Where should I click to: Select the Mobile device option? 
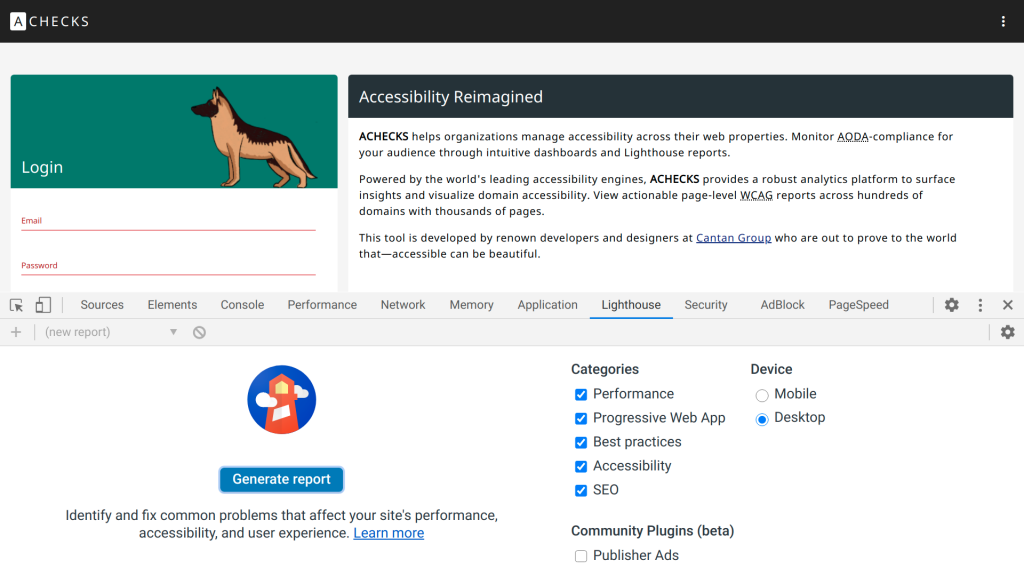point(761,395)
